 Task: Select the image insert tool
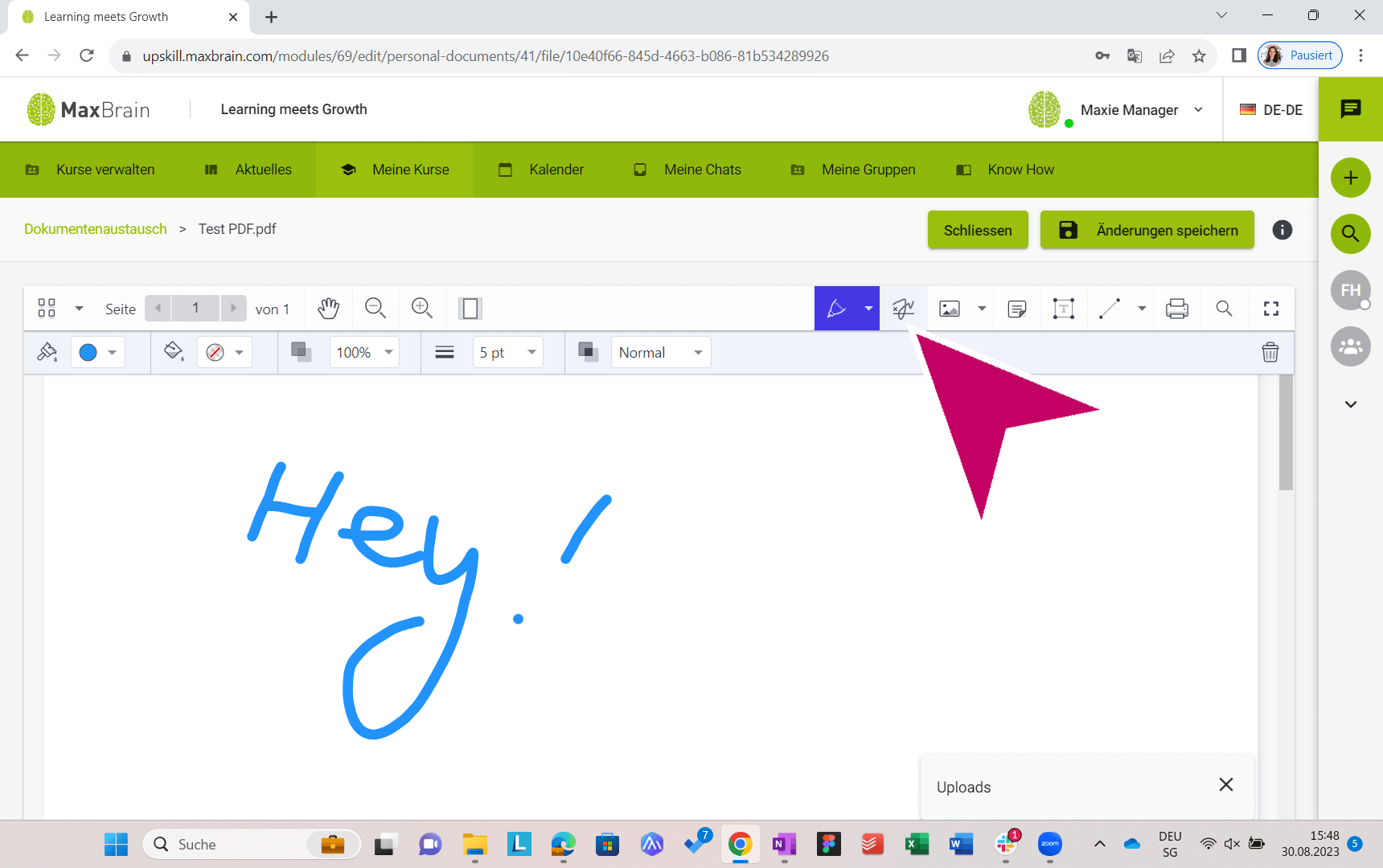pos(950,309)
